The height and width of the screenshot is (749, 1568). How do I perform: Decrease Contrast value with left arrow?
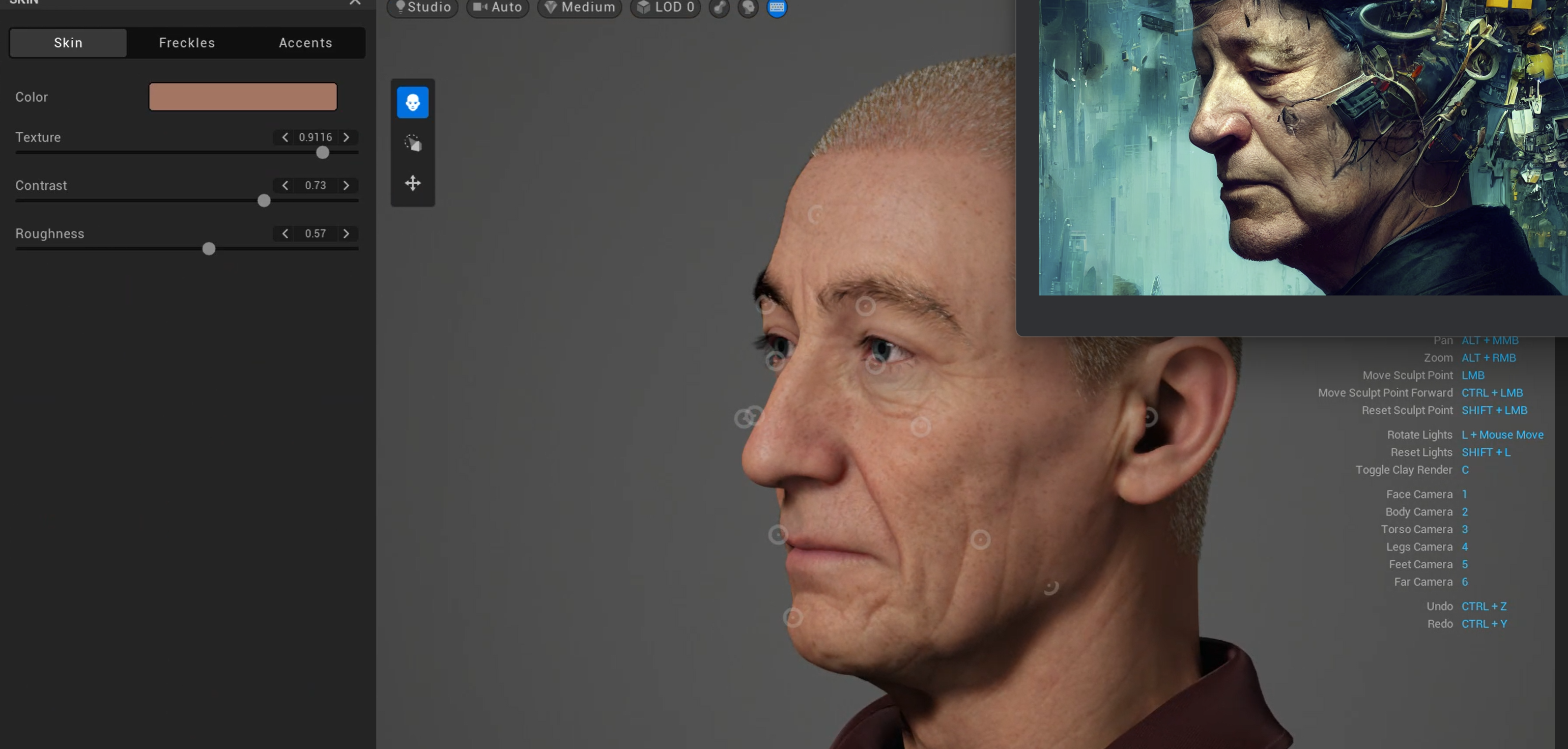coord(285,186)
